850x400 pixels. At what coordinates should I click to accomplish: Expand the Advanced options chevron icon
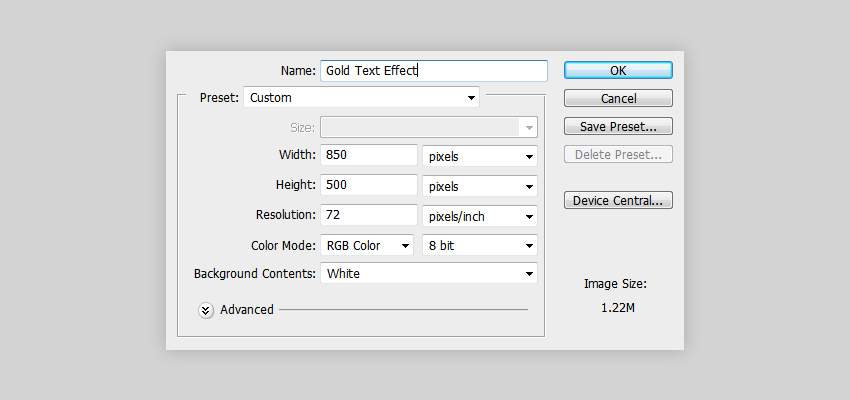point(205,310)
